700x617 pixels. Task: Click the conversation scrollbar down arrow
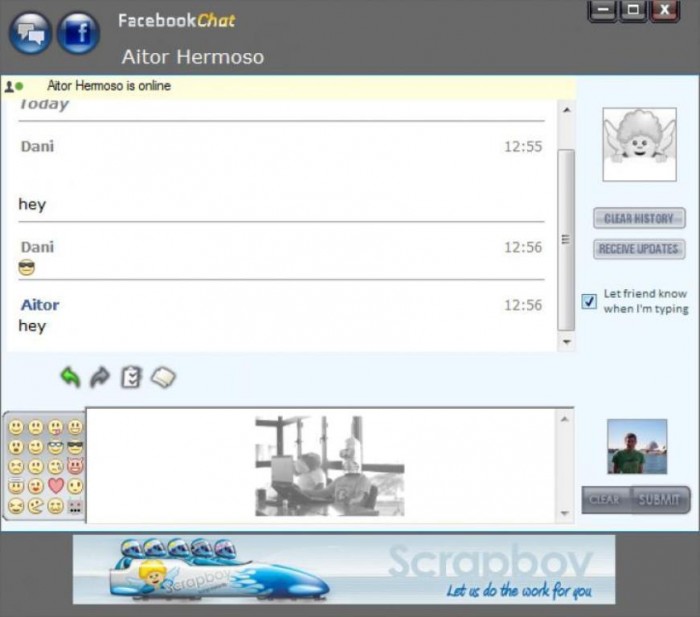[x=567, y=342]
